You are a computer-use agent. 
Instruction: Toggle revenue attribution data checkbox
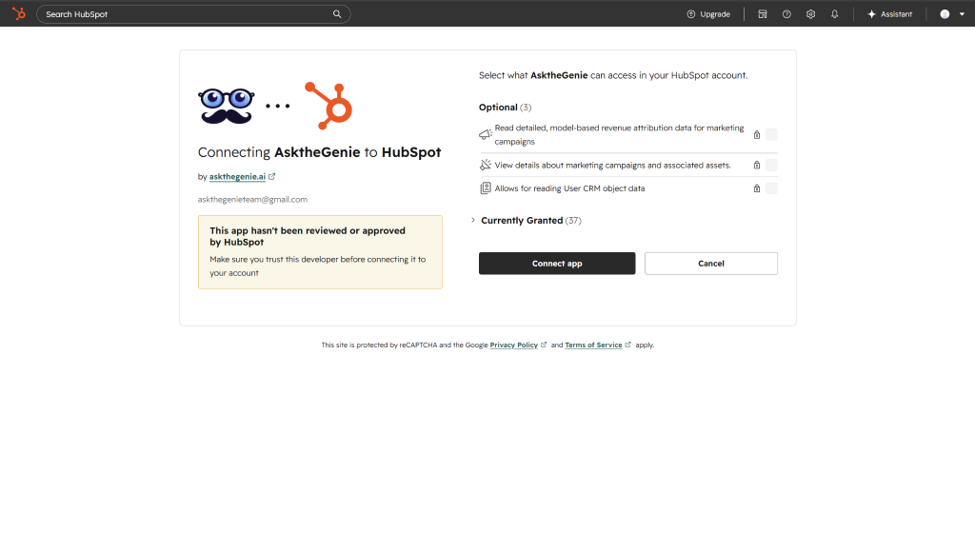(x=772, y=134)
